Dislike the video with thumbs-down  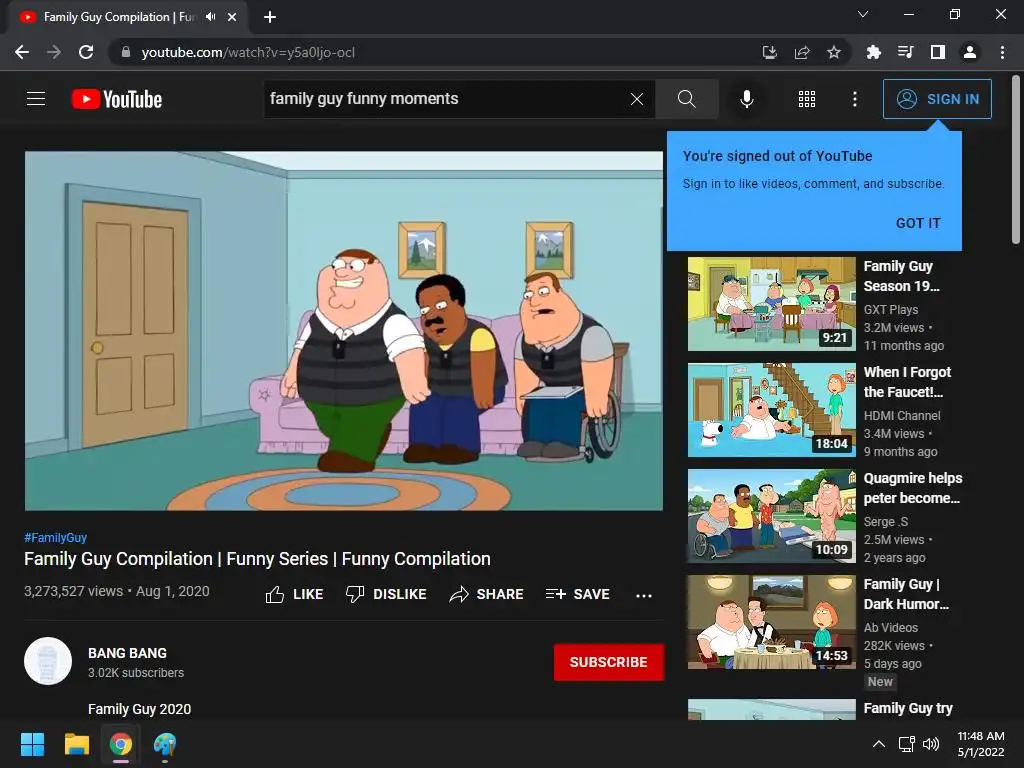click(386, 594)
